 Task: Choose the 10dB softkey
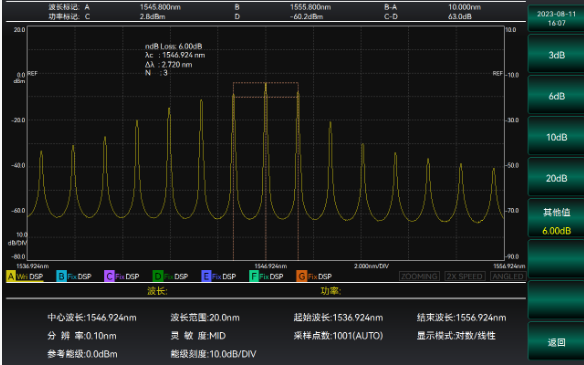click(556, 137)
